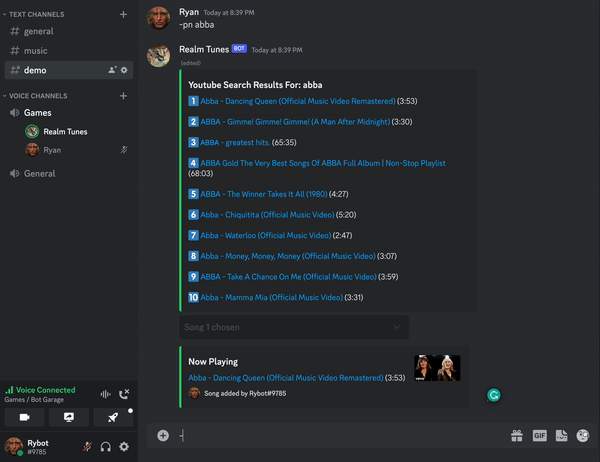Open demo channel settings gear
The image size is (600, 462).
124,70
